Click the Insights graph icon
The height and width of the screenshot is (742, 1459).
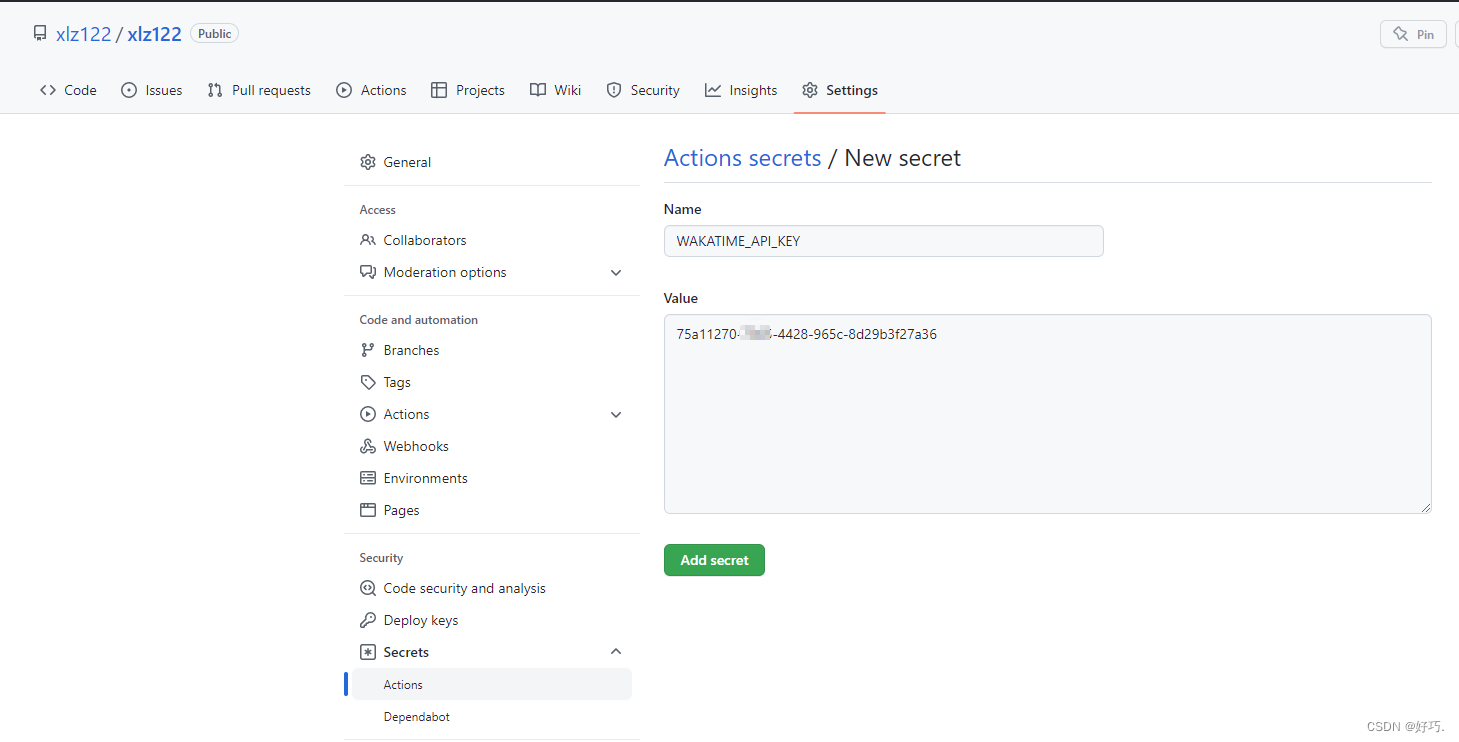point(713,90)
